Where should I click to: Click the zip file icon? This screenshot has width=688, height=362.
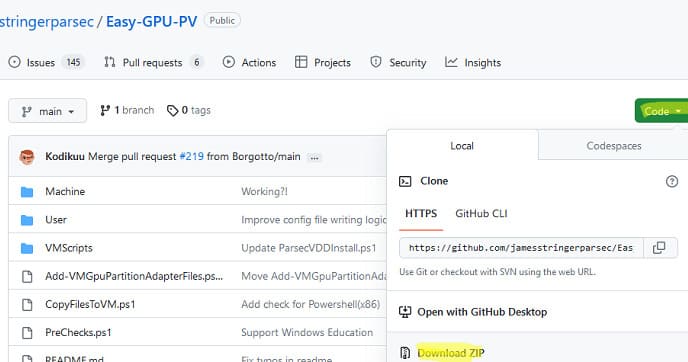[x=405, y=353]
